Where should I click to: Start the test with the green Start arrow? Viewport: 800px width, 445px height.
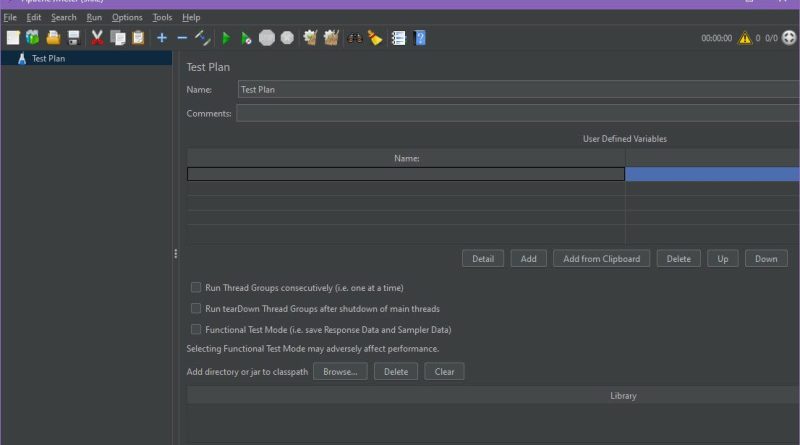click(226, 38)
